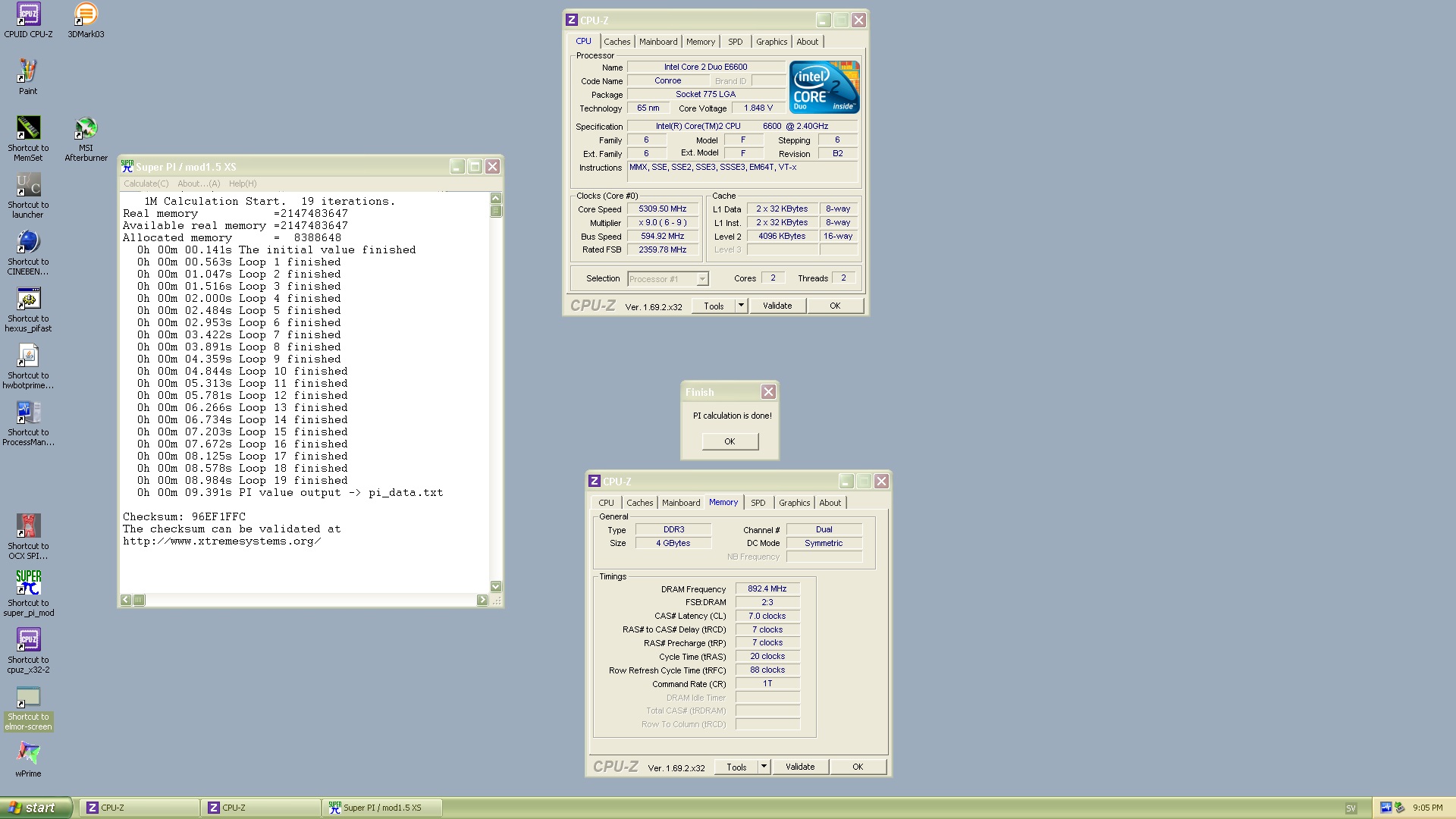Viewport: 1456px width, 819px height.
Task: Click the http://www.xtremesystems.org/ text line
Action: point(221,541)
